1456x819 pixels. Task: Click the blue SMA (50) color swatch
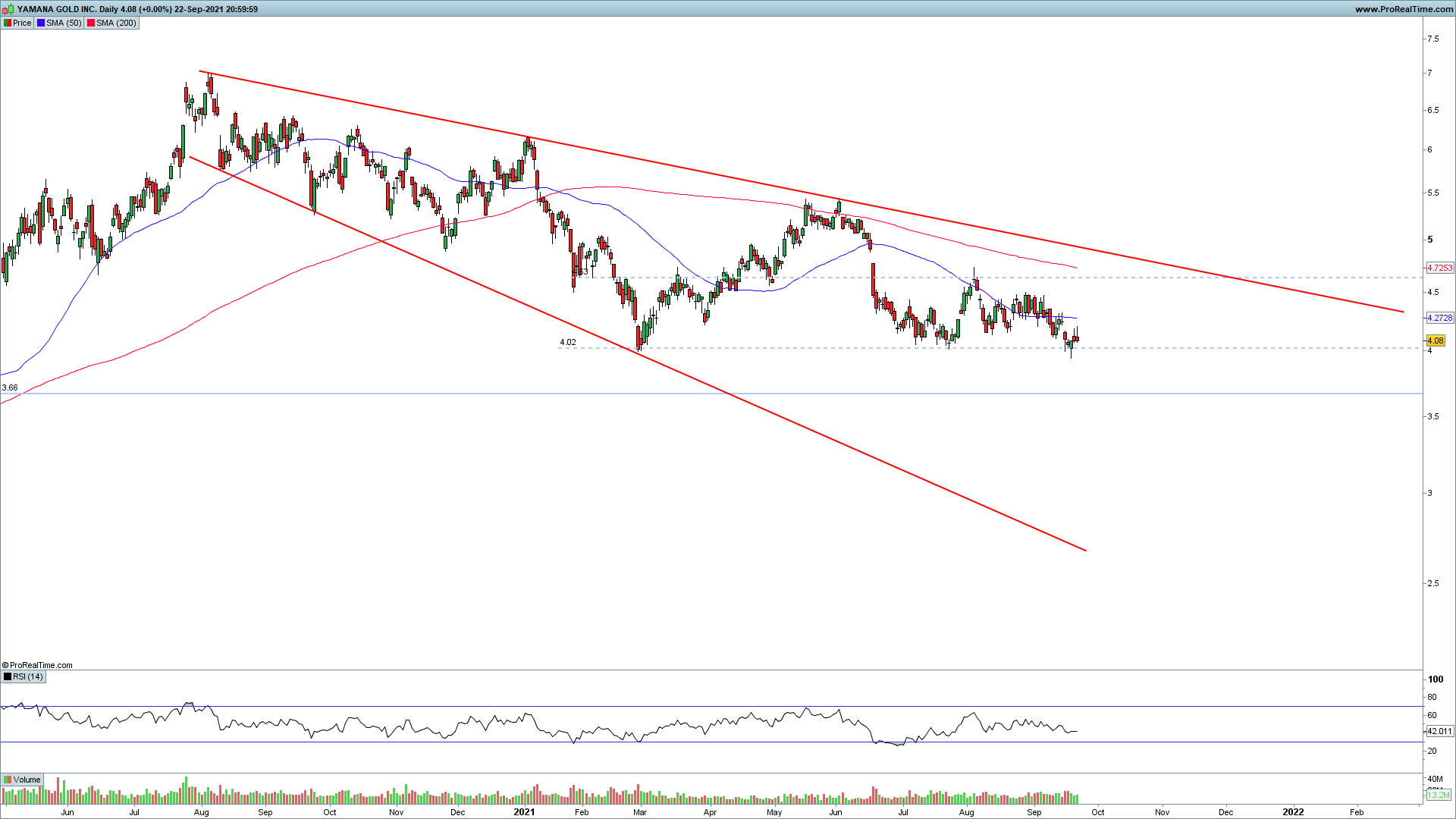point(41,23)
